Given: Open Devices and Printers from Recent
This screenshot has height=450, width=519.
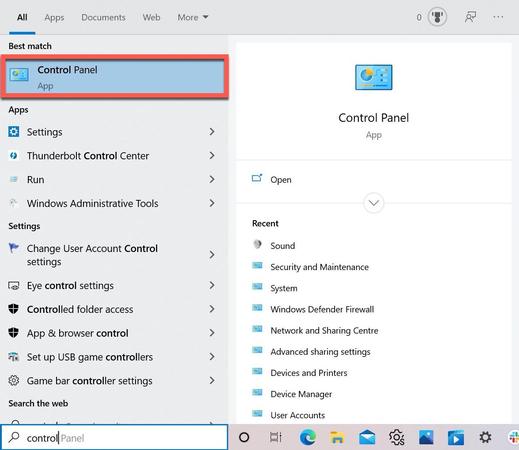Looking at the screenshot, I should pos(309,373).
